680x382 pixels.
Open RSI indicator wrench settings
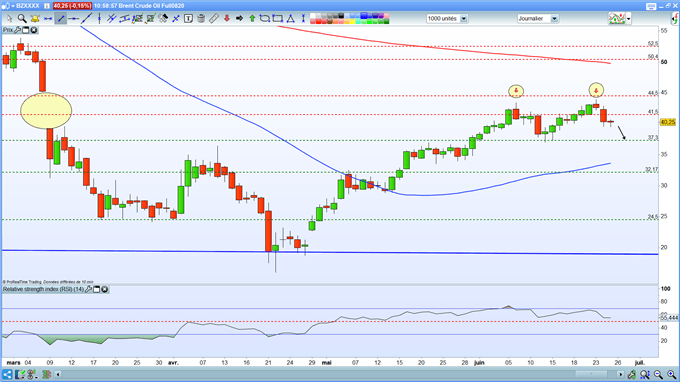click(88, 289)
